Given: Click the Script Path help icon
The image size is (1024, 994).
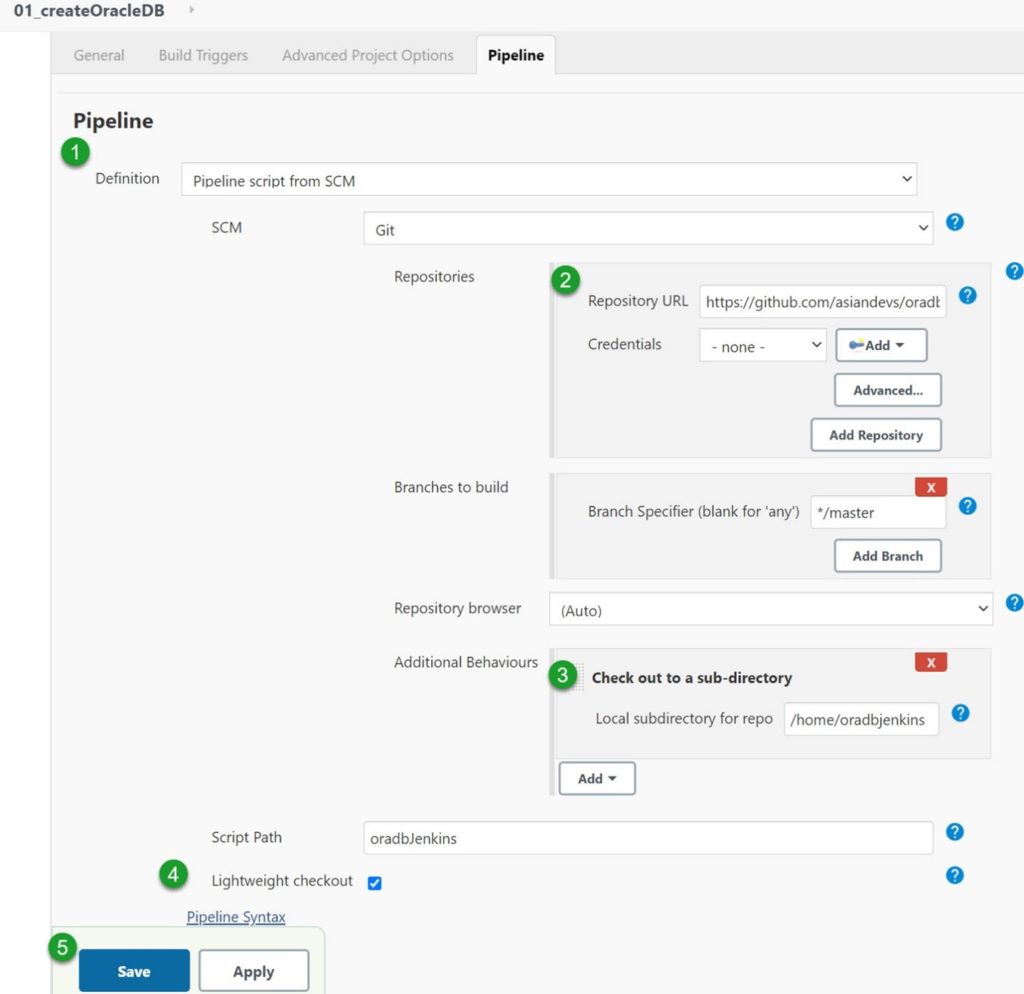Looking at the screenshot, I should [x=955, y=832].
